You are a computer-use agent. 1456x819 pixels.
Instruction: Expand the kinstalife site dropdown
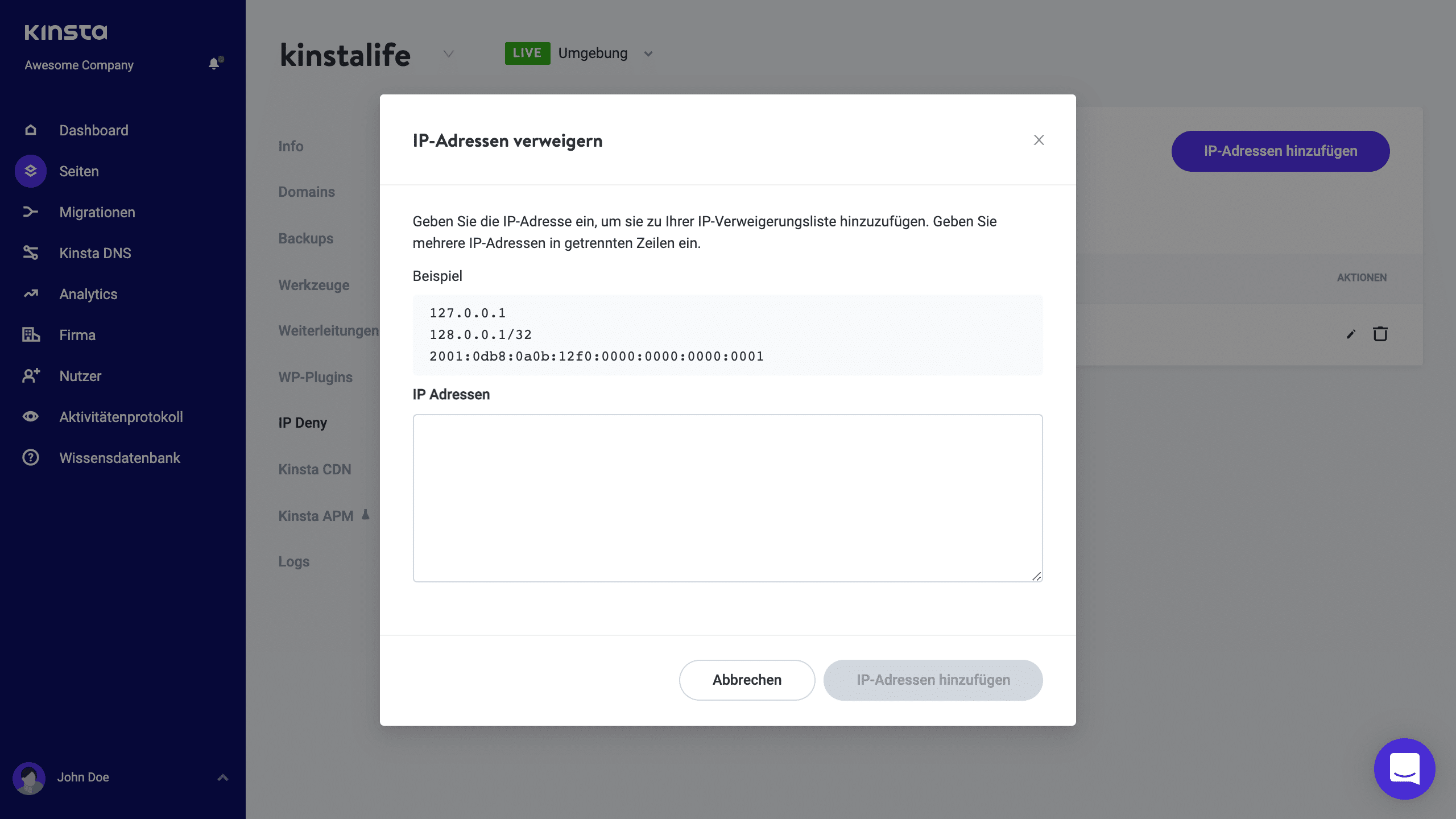pyautogui.click(x=448, y=55)
